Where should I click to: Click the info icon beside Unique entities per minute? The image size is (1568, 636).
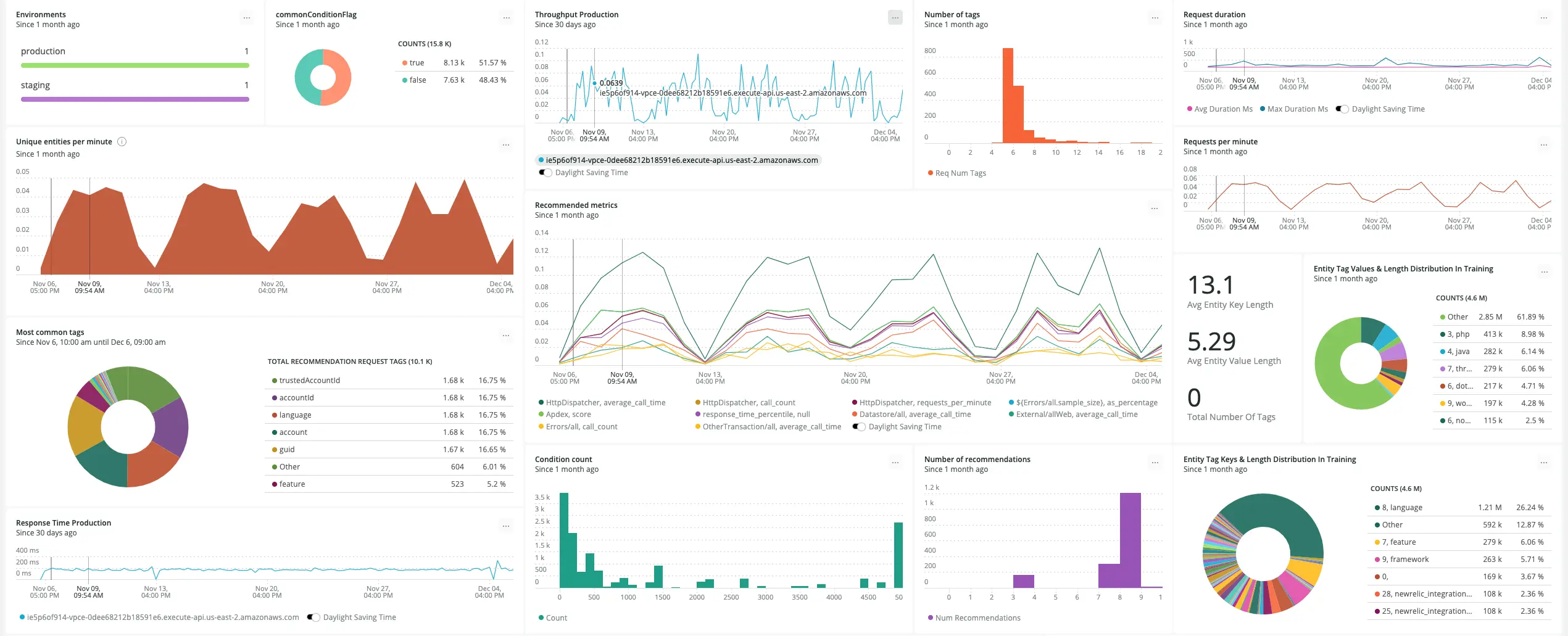pyautogui.click(x=122, y=141)
